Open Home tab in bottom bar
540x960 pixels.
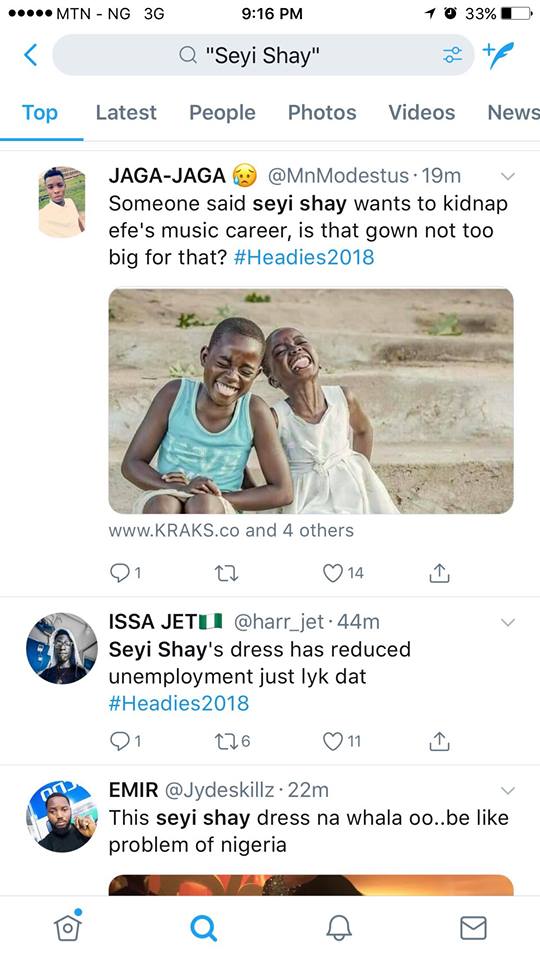click(x=68, y=926)
